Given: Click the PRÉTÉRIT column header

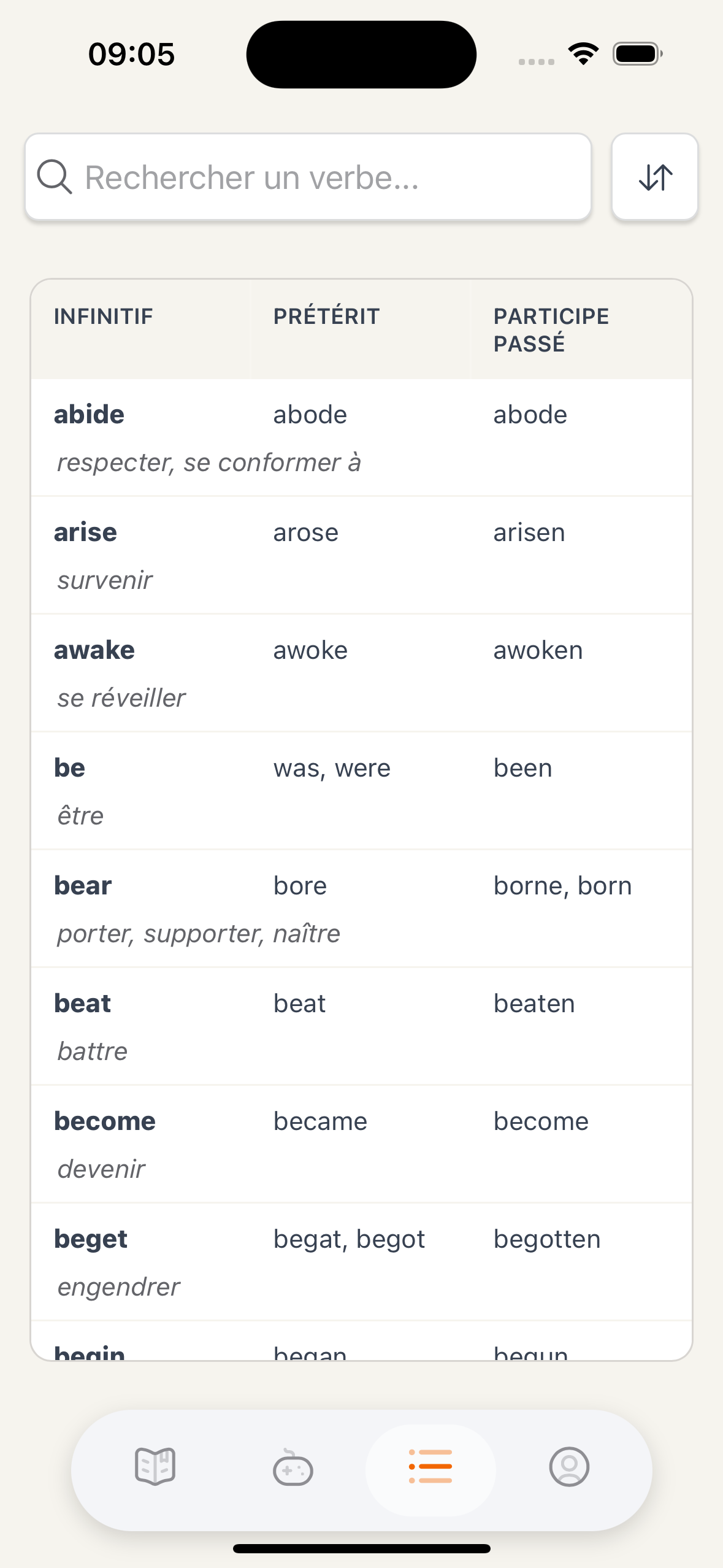Looking at the screenshot, I should (x=326, y=317).
